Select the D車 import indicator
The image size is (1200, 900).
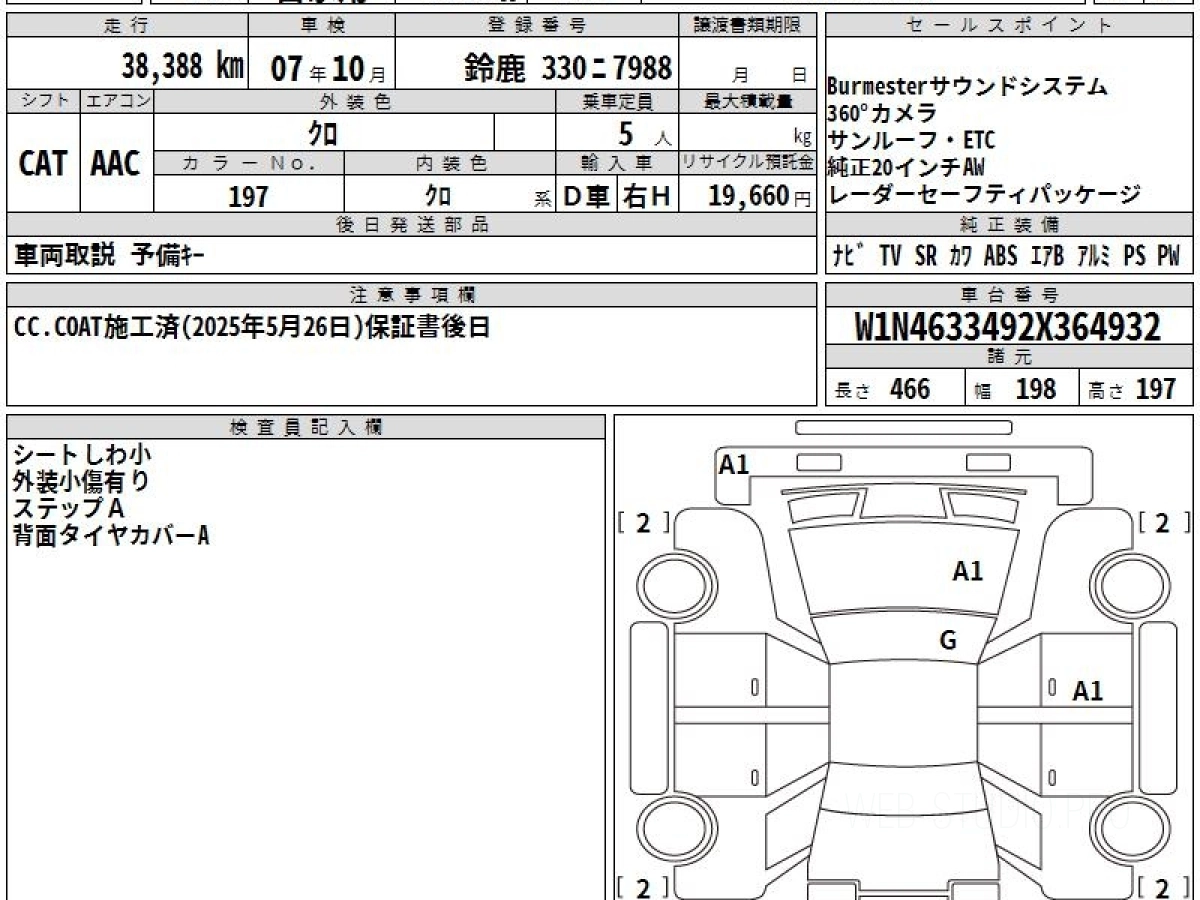tap(586, 197)
